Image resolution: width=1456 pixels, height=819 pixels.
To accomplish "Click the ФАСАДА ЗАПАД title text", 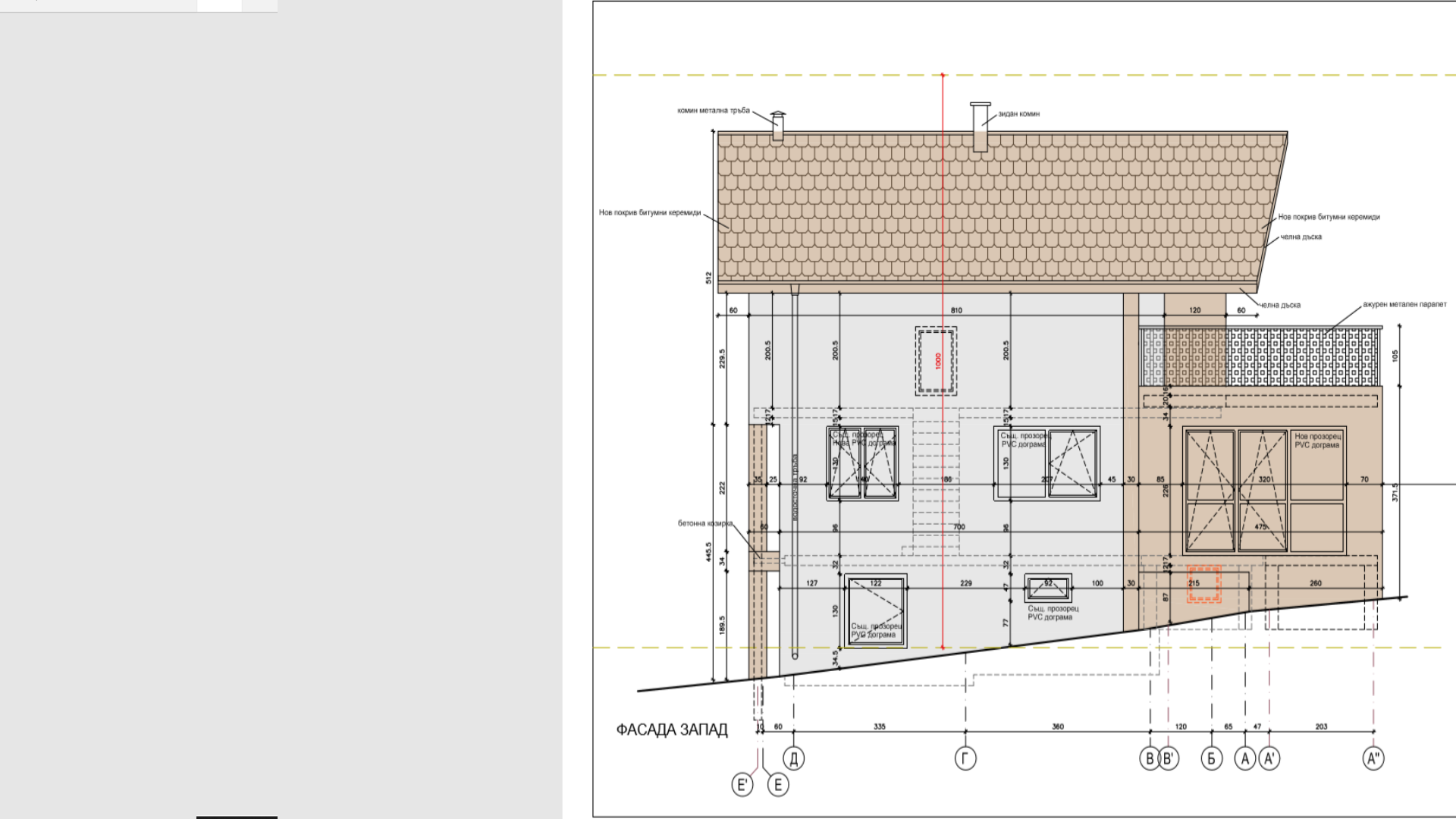I will (671, 730).
